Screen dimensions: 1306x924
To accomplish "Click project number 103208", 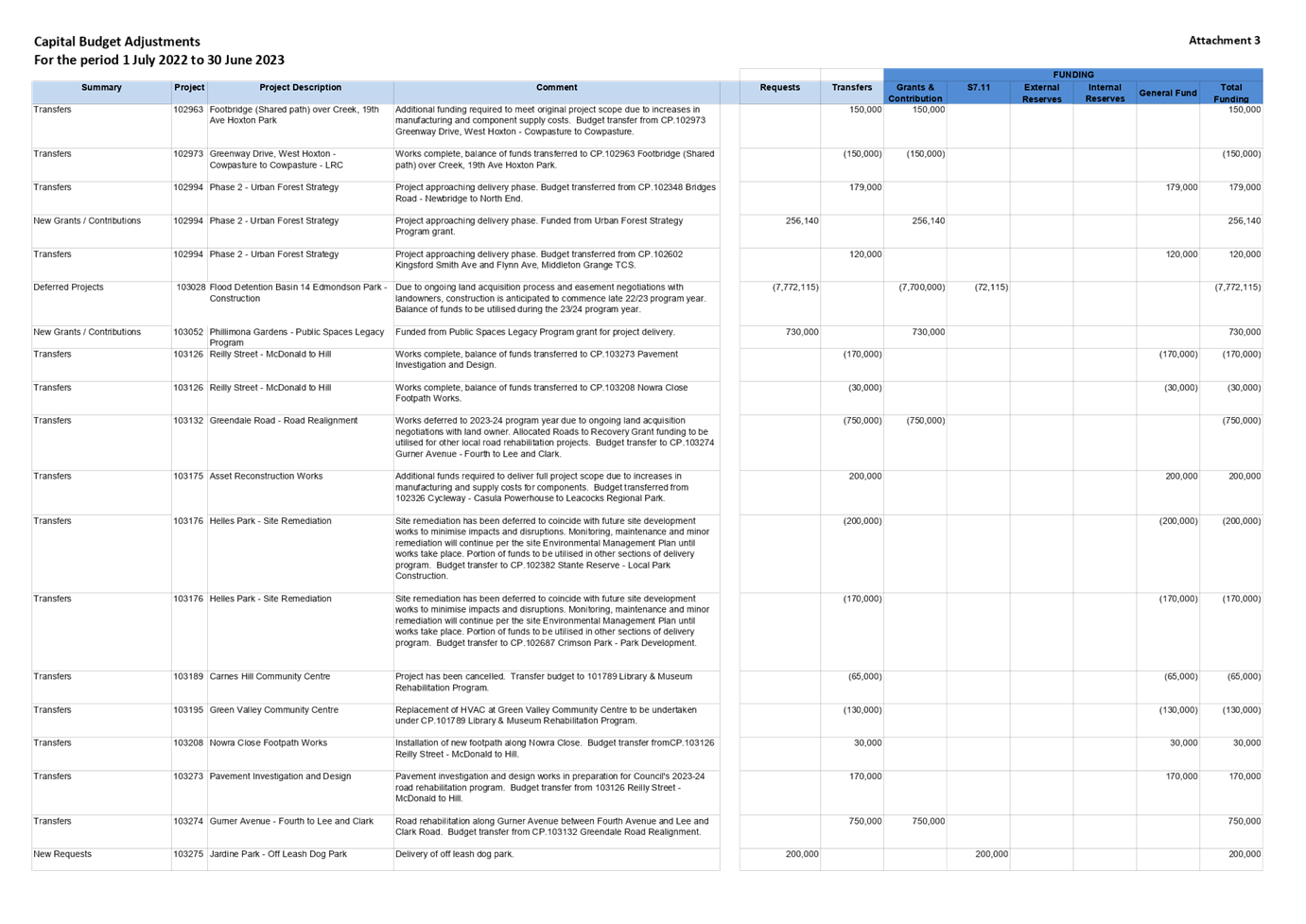I will 188,743.
